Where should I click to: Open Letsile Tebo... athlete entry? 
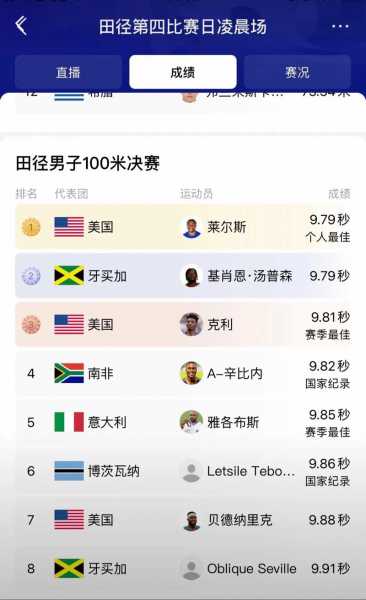click(251, 471)
